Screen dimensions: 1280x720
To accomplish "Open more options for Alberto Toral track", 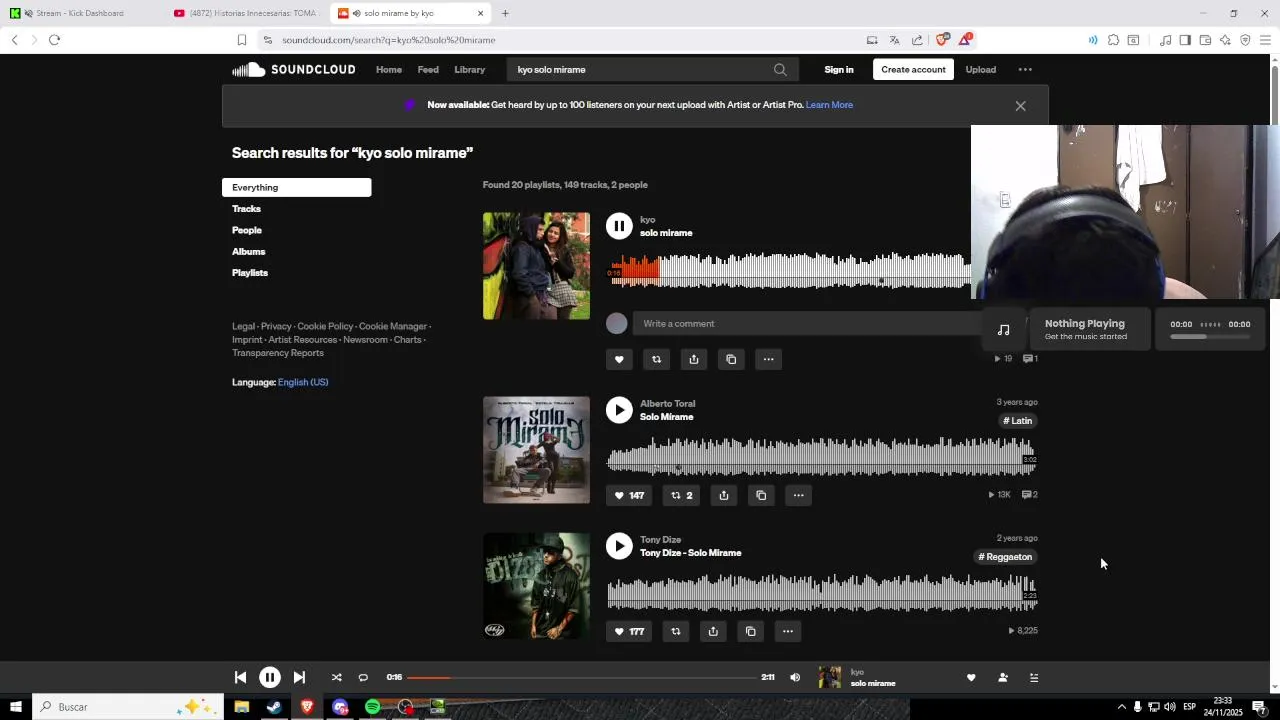I will click(x=798, y=495).
